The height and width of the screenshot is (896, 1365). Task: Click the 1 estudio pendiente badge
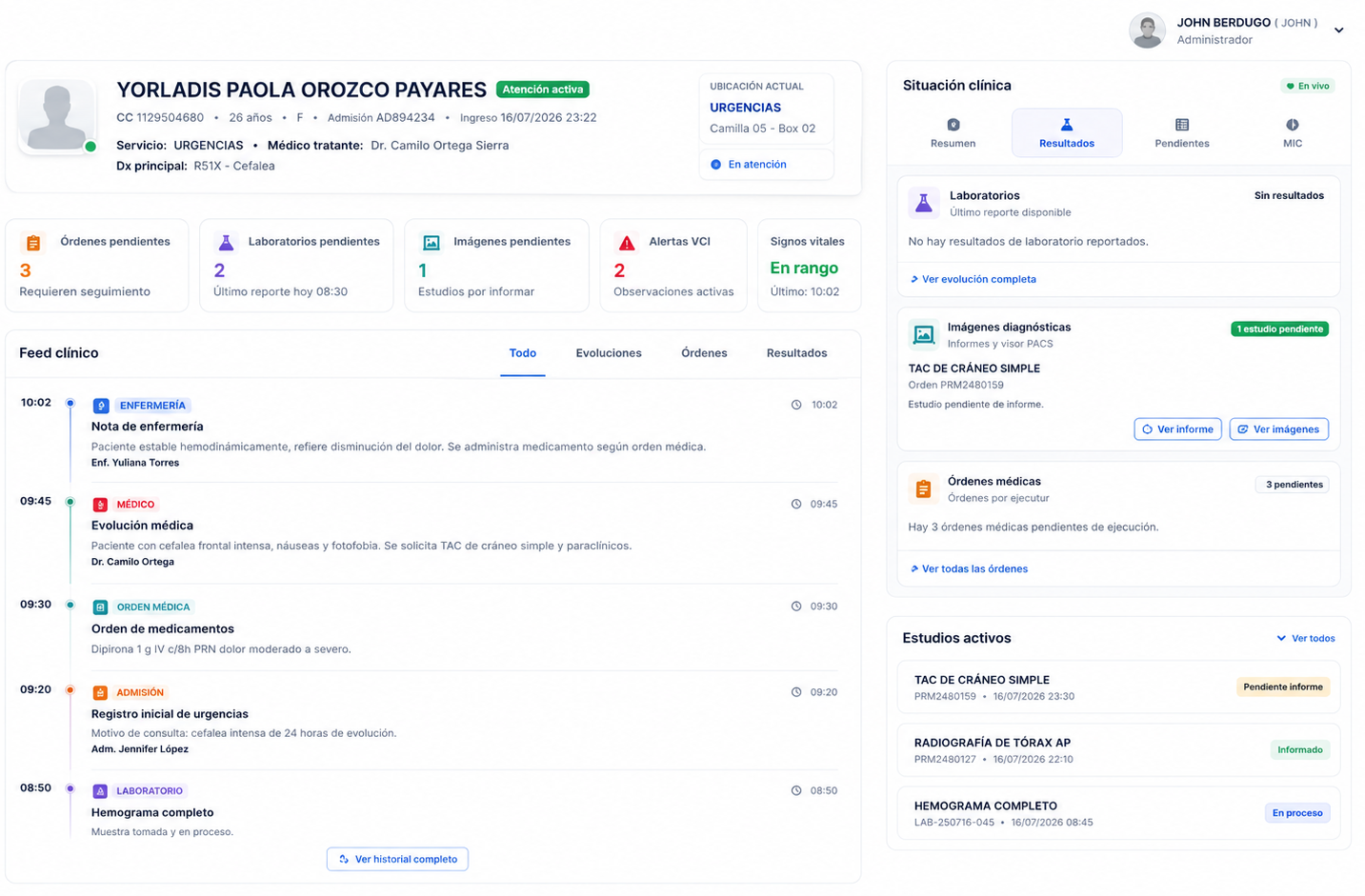pyautogui.click(x=1280, y=329)
